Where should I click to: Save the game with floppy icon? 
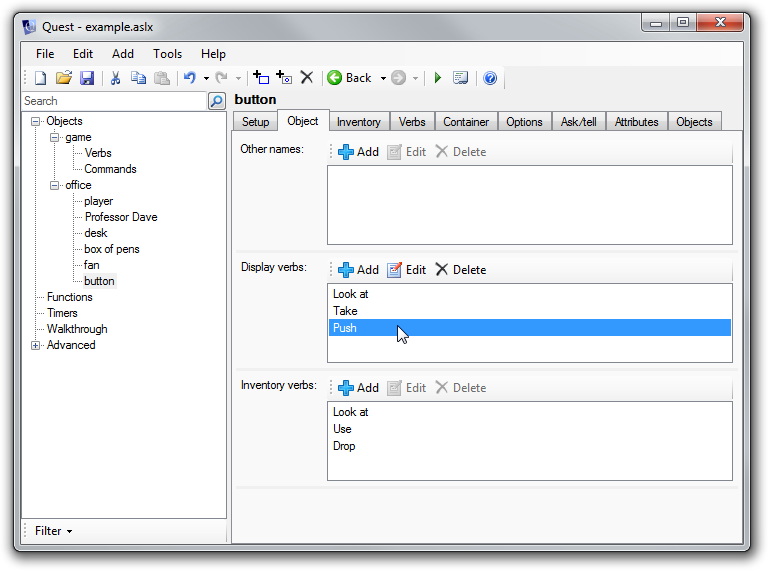pos(87,78)
